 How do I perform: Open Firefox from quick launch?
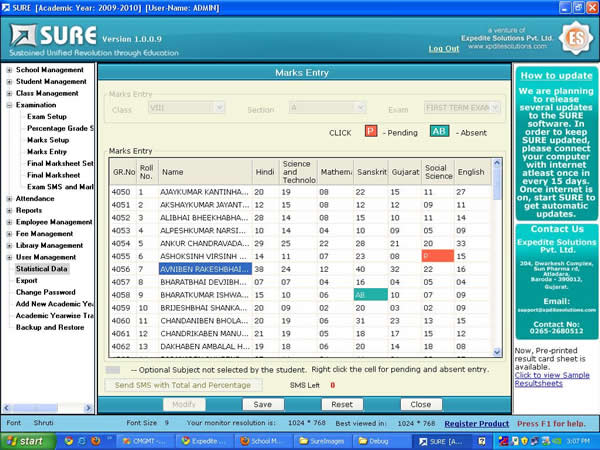coord(96,441)
